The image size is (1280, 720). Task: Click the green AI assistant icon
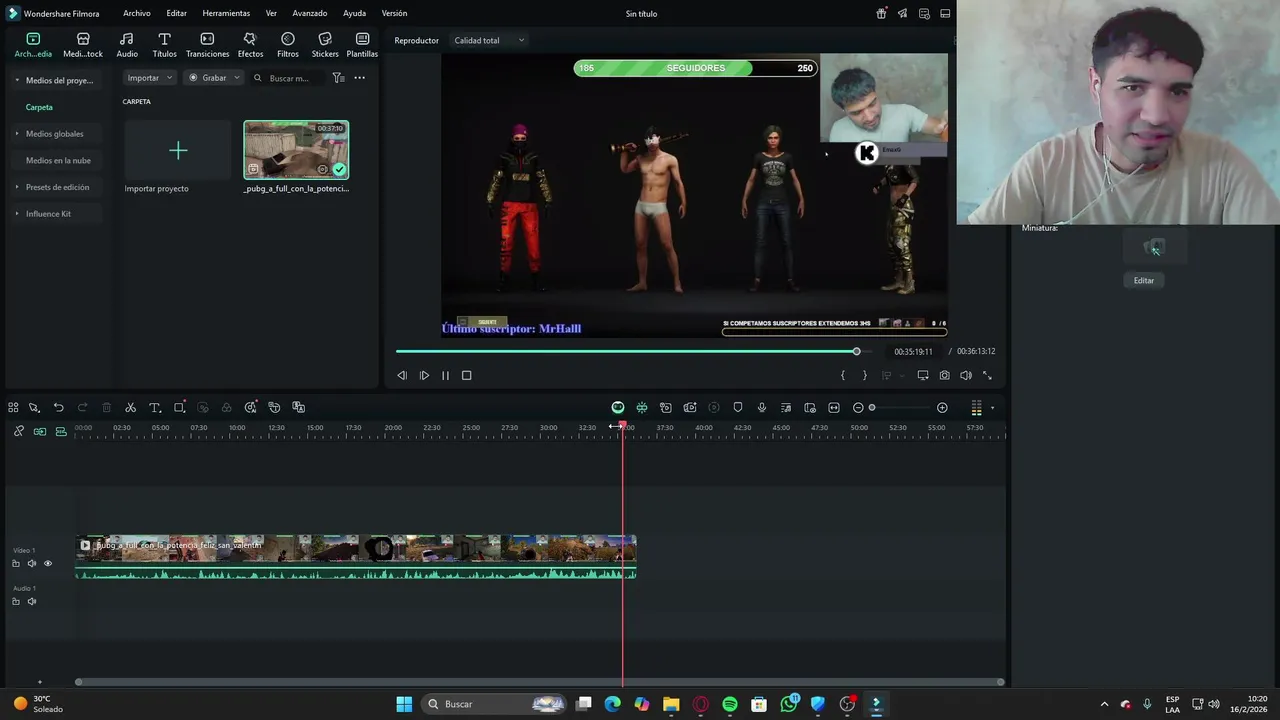tap(618, 408)
